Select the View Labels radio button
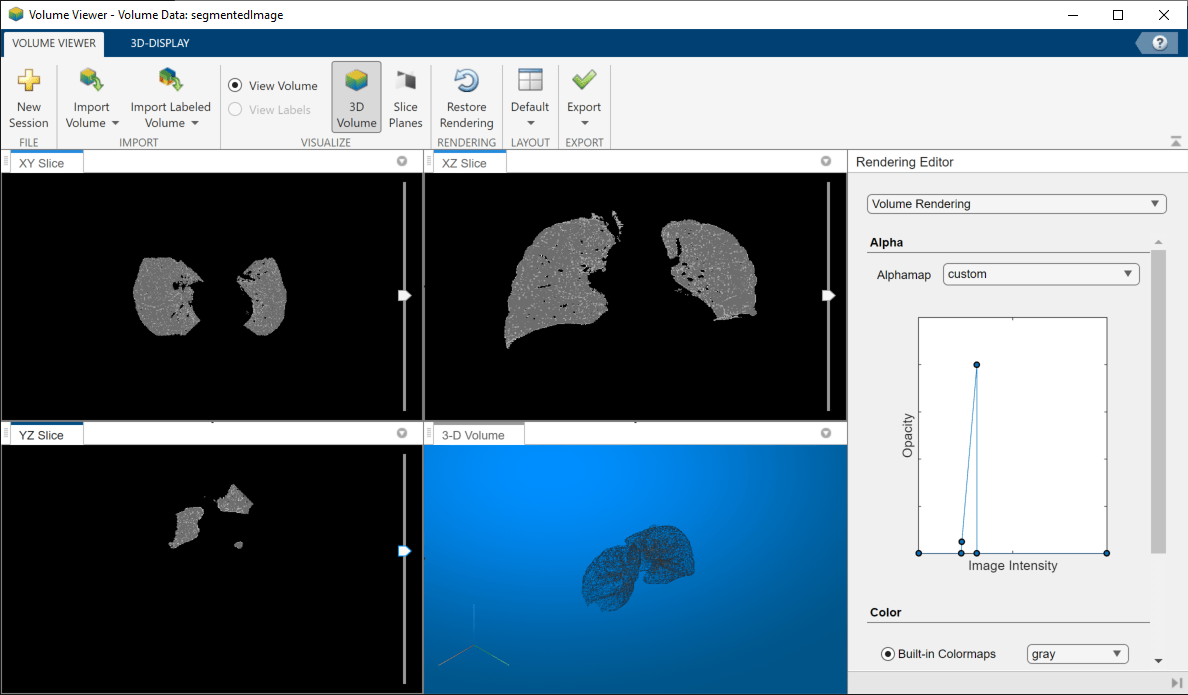The image size is (1188, 695). click(236, 110)
